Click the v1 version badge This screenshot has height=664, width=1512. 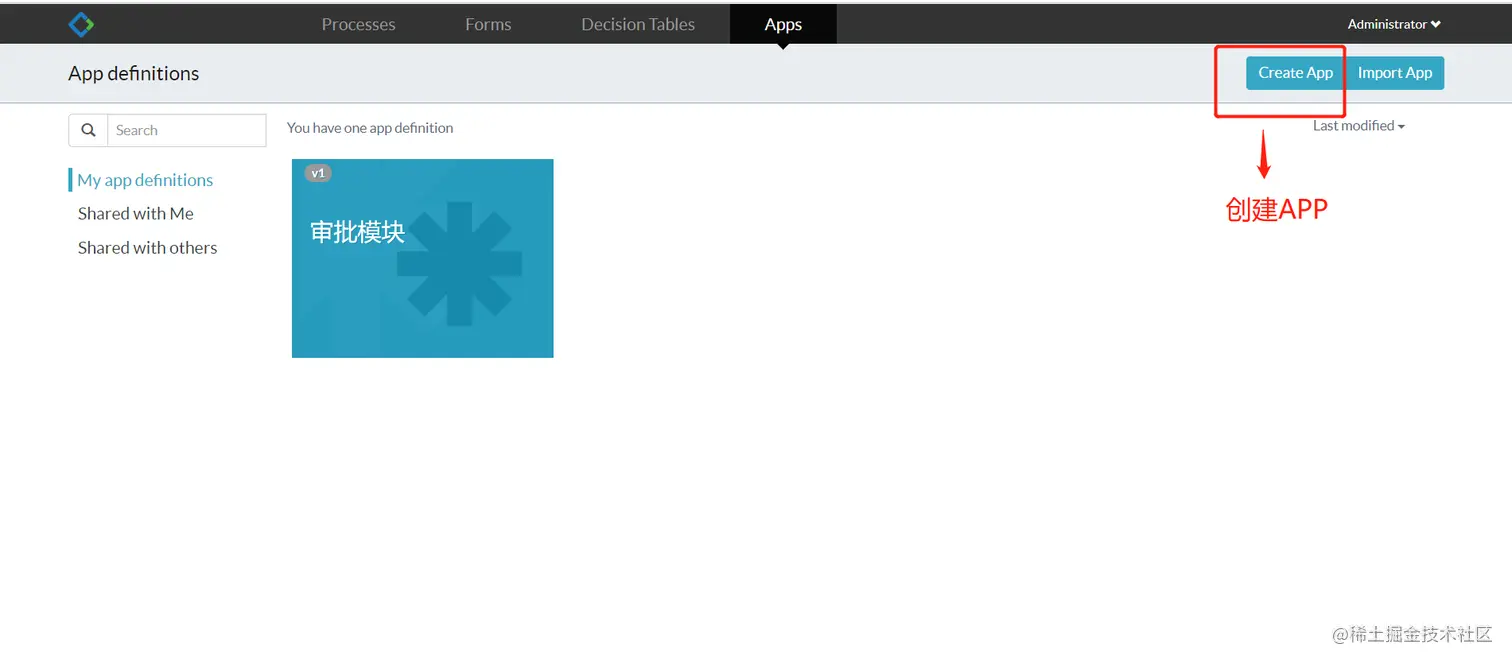coord(318,173)
